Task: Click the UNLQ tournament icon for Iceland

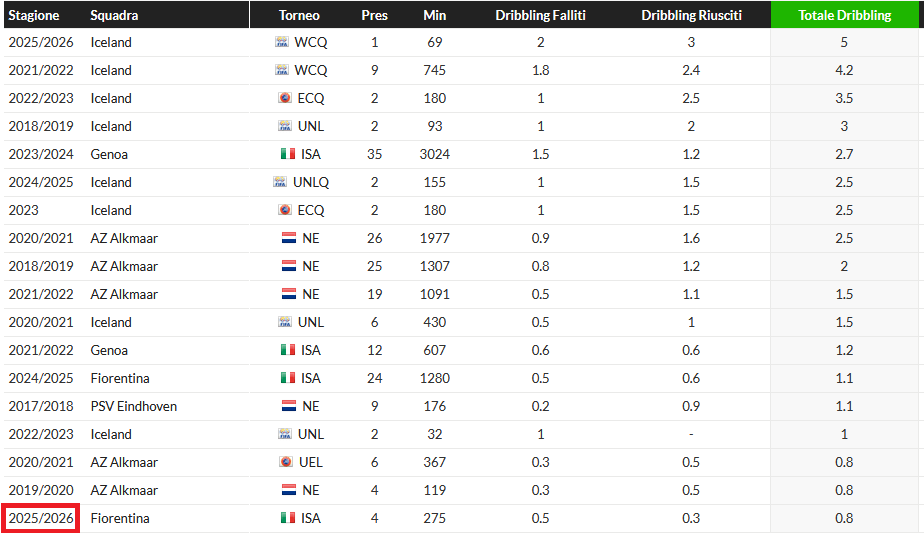Action: (x=280, y=182)
